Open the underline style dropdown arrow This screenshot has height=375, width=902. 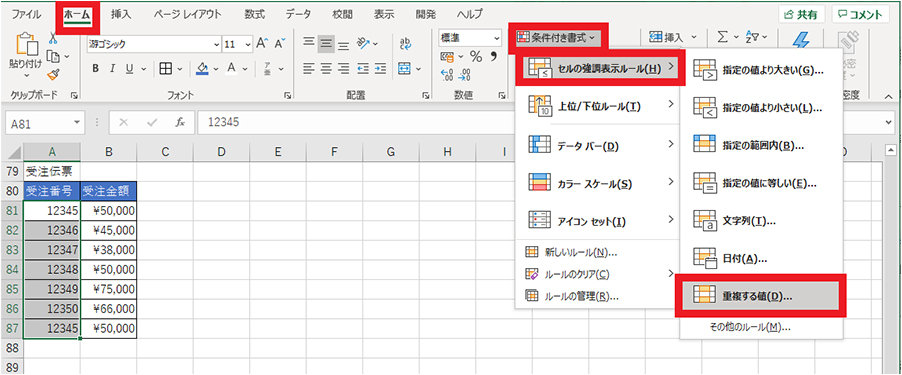coord(143,69)
